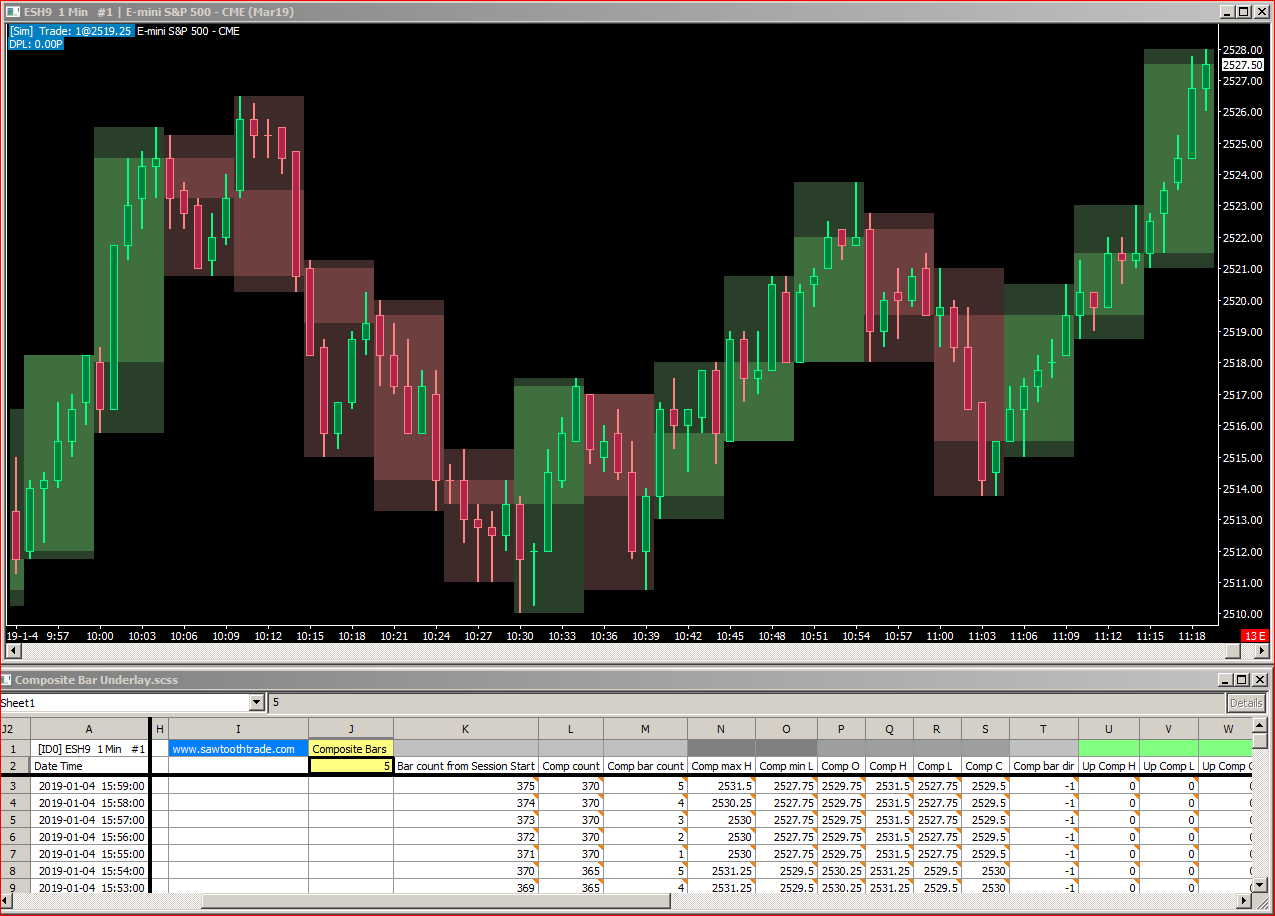The height and width of the screenshot is (916, 1275).
Task: Select column K header
Action: 466,729
